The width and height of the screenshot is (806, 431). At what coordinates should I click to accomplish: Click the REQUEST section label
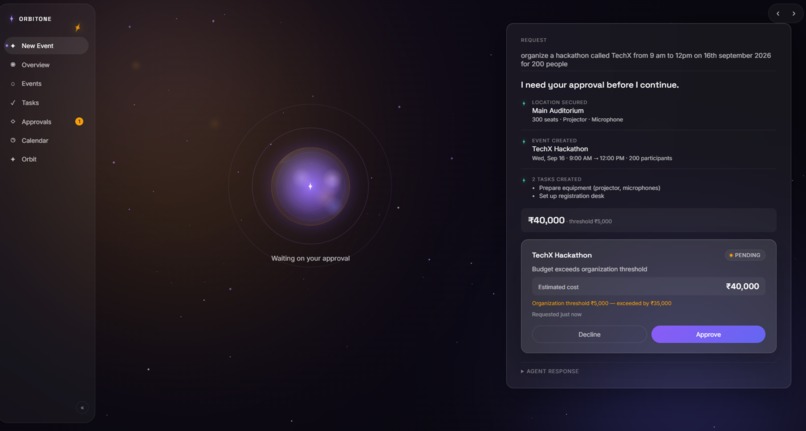click(x=534, y=40)
